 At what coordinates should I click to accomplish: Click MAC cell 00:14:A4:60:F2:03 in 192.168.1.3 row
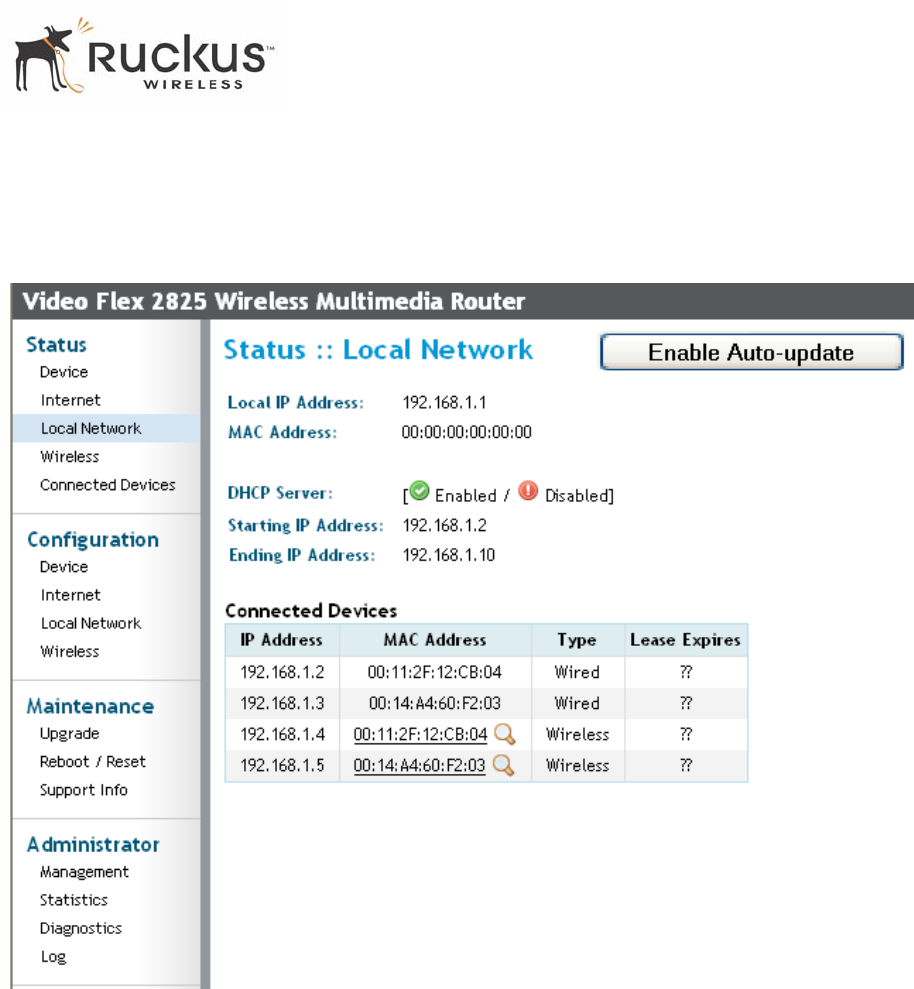[x=435, y=703]
